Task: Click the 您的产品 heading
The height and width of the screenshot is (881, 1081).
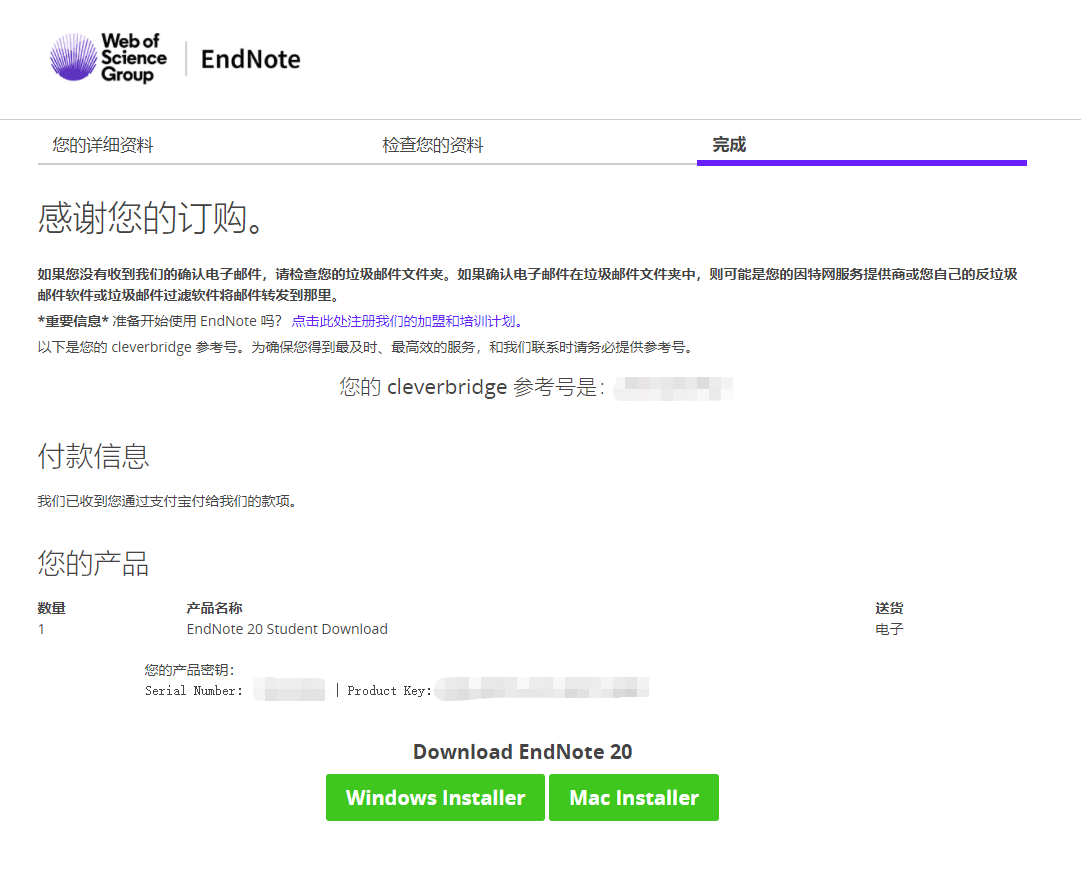Action: pyautogui.click(x=93, y=563)
